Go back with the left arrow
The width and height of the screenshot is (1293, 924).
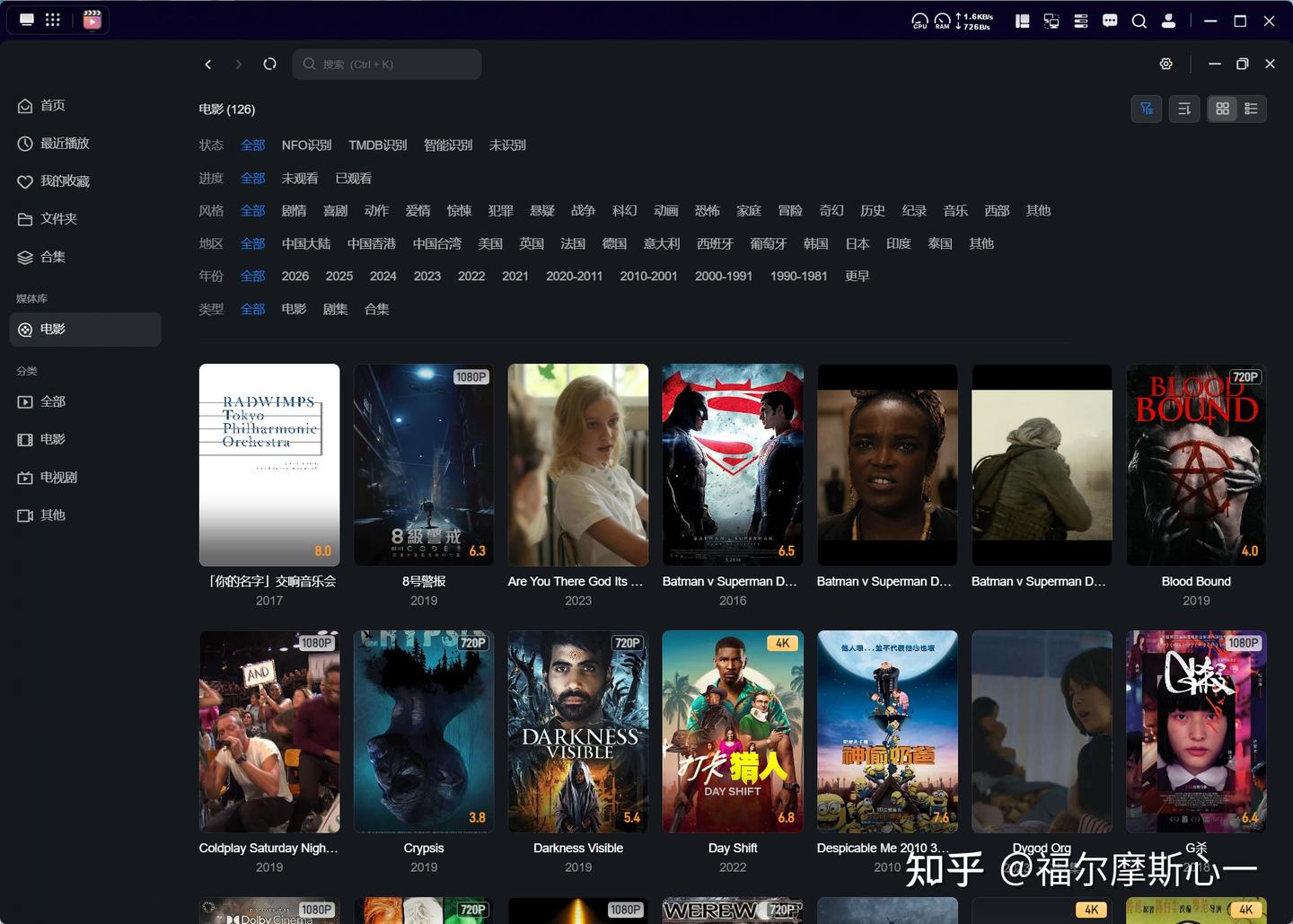[208, 64]
